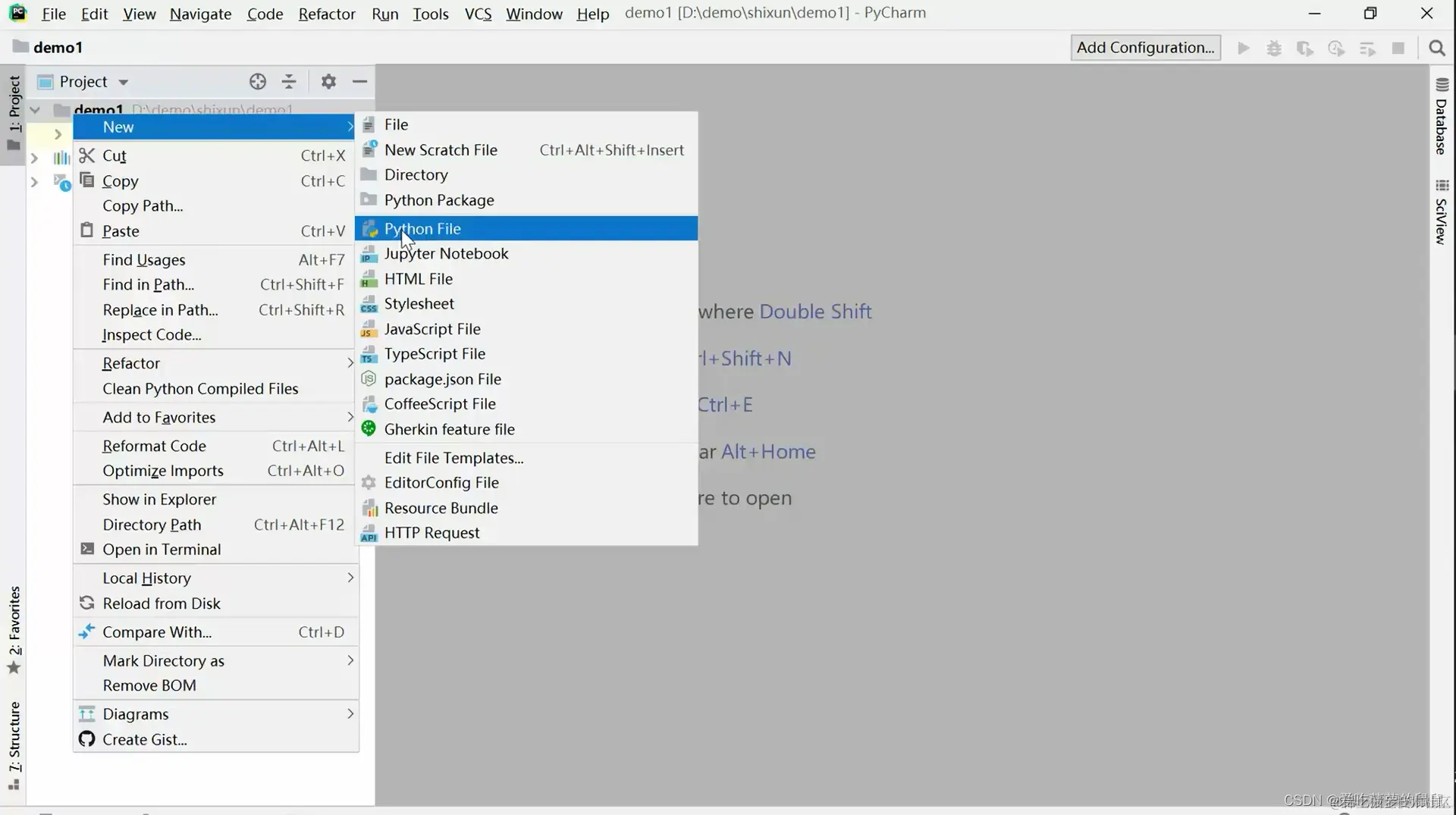
Task: Open the Tools menu
Action: [430, 14]
